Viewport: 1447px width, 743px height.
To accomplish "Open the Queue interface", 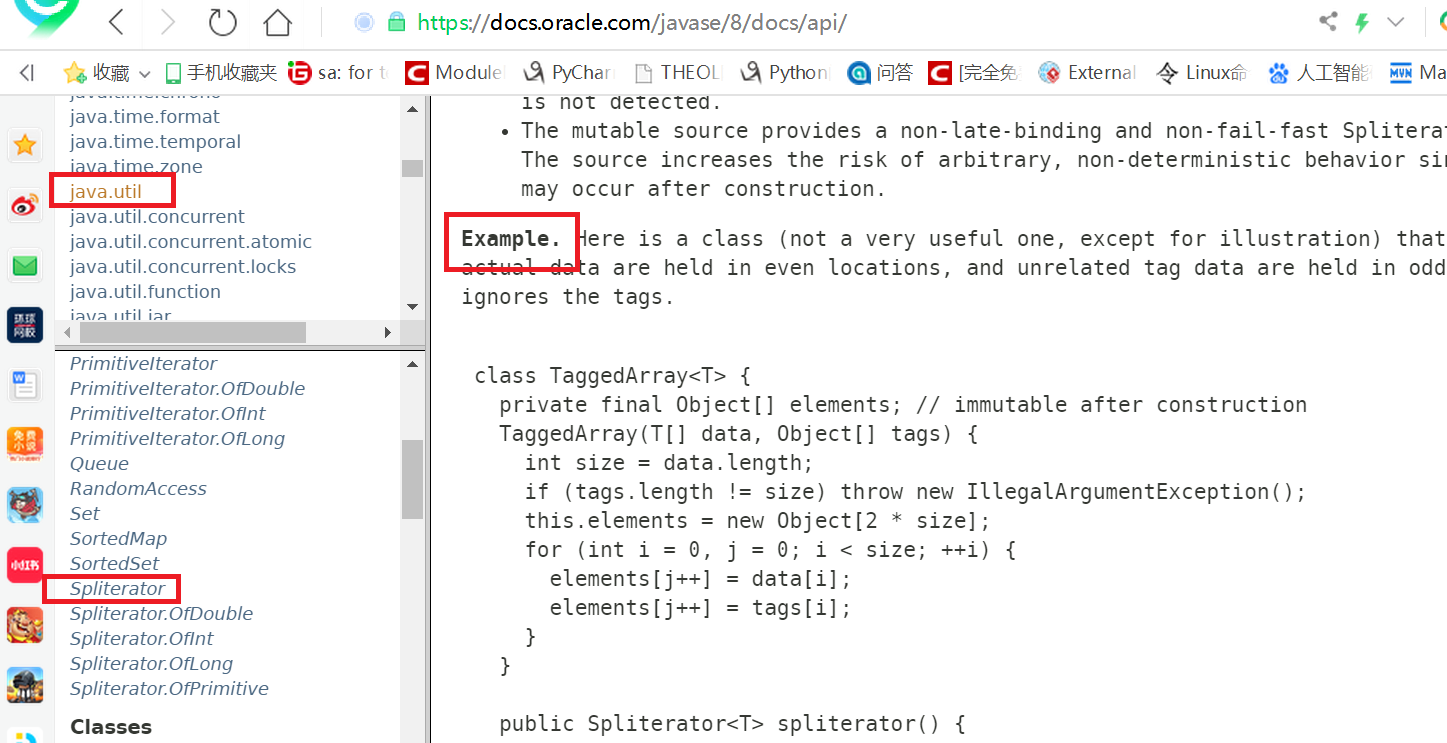I will point(99,464).
